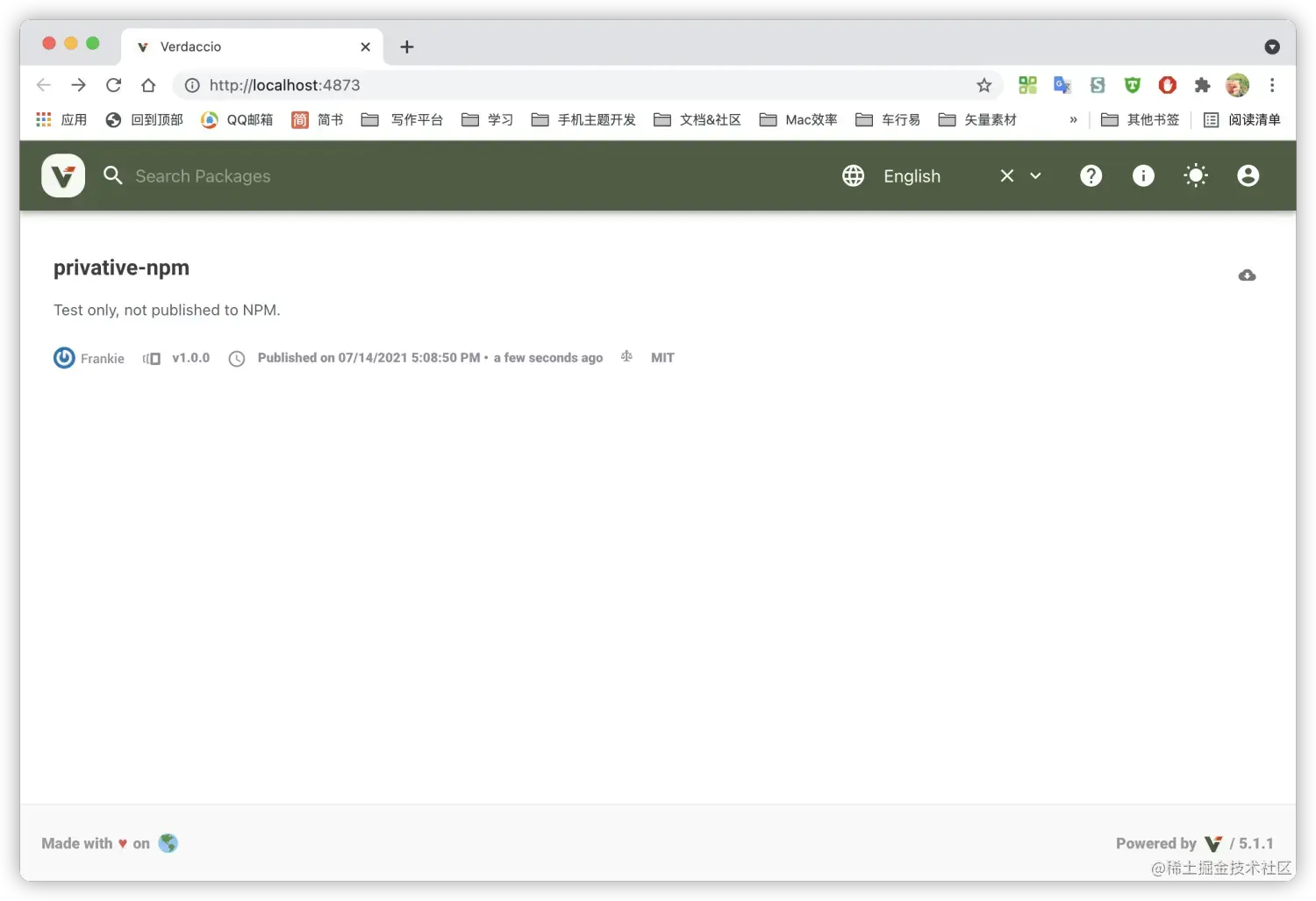The height and width of the screenshot is (901, 1316).
Task: Expand the language dropdown chevron
Action: (1035, 175)
